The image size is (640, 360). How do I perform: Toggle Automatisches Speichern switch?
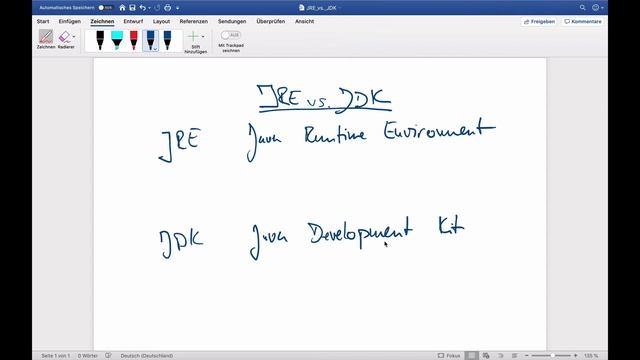pyautogui.click(x=105, y=7)
